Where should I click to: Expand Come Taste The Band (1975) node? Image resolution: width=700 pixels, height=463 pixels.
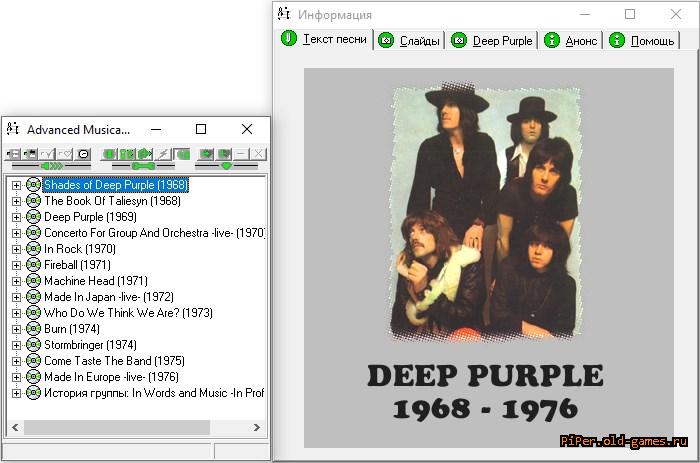point(16,361)
